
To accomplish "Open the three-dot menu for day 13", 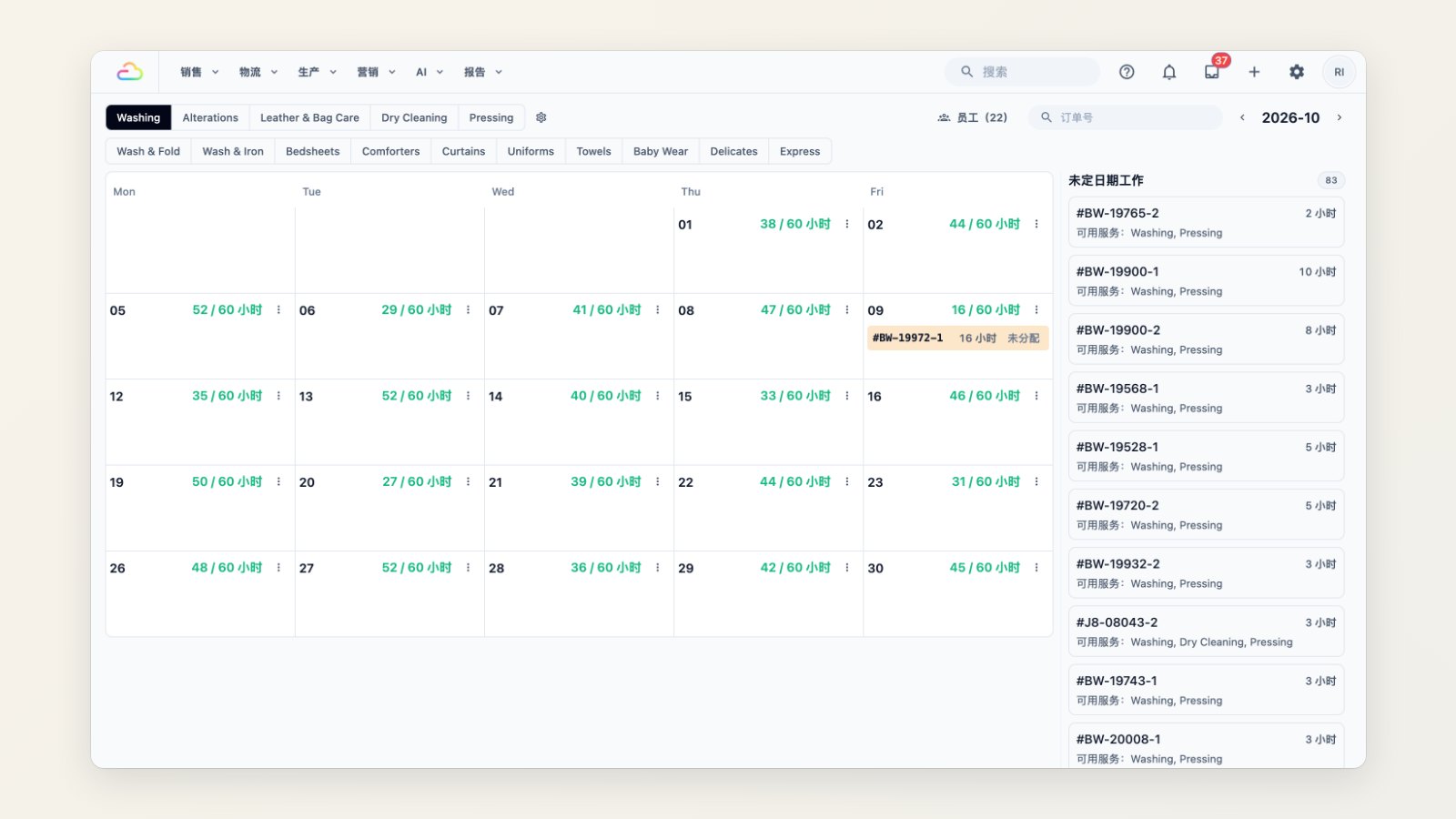I will click(469, 396).
